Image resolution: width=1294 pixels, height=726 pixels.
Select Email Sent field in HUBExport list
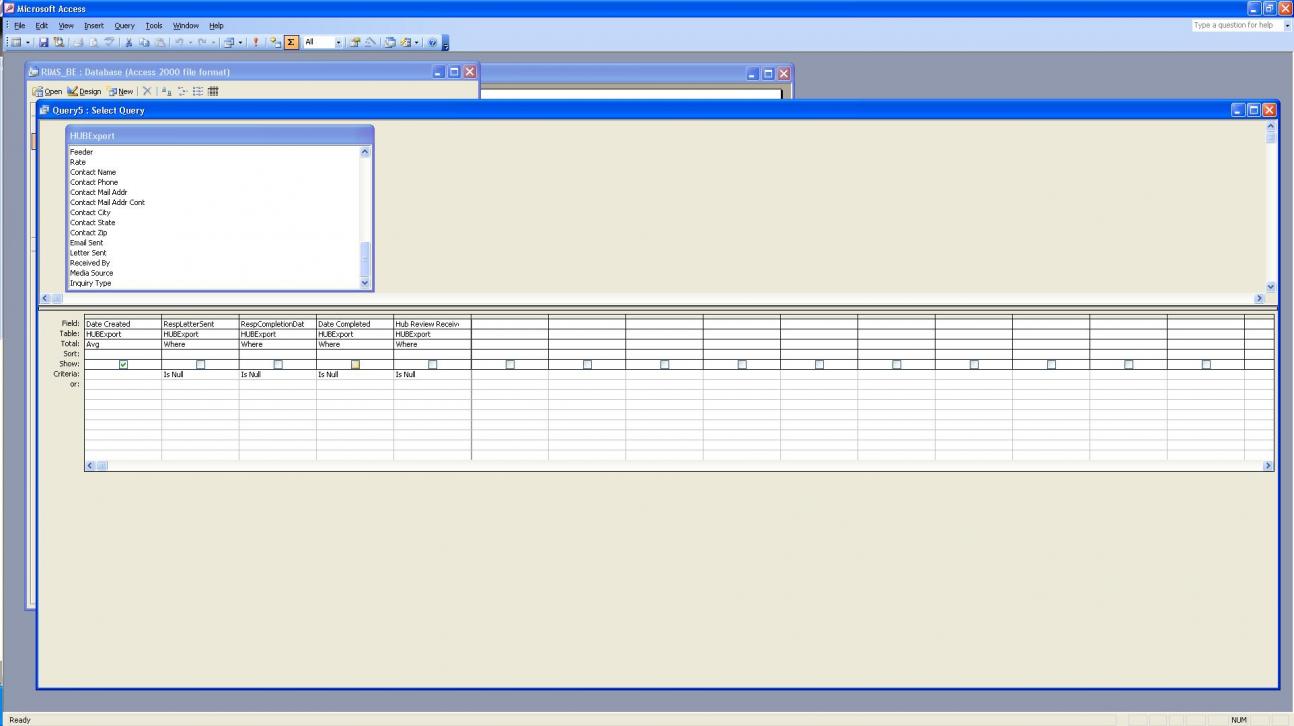86,243
